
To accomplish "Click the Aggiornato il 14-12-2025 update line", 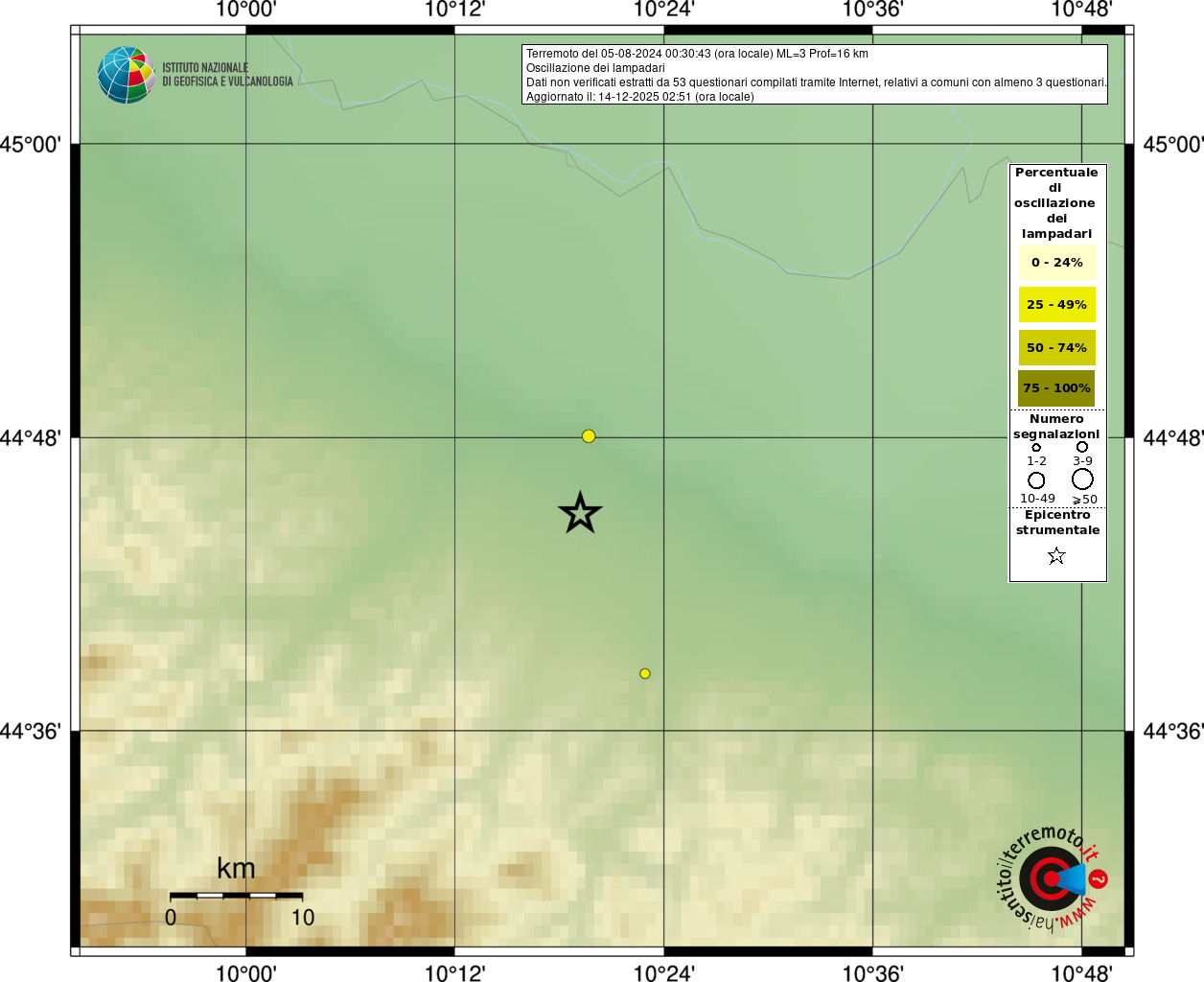I will click(640, 97).
